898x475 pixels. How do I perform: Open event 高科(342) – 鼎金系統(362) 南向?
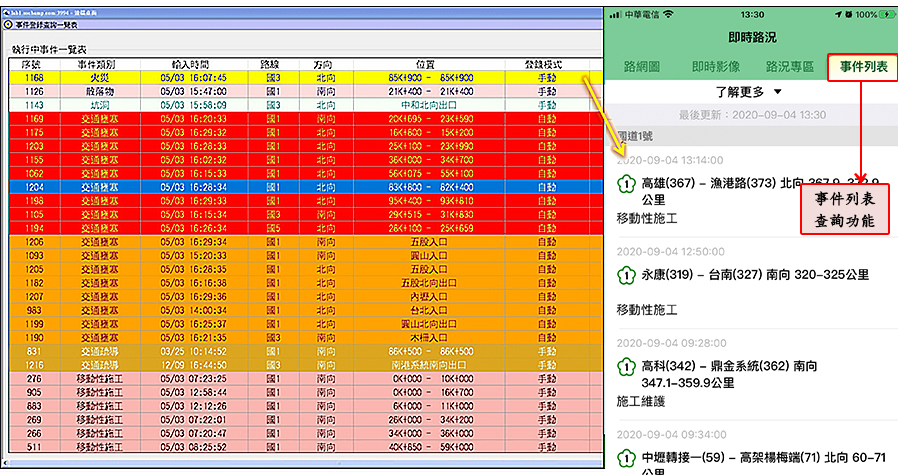729,374
